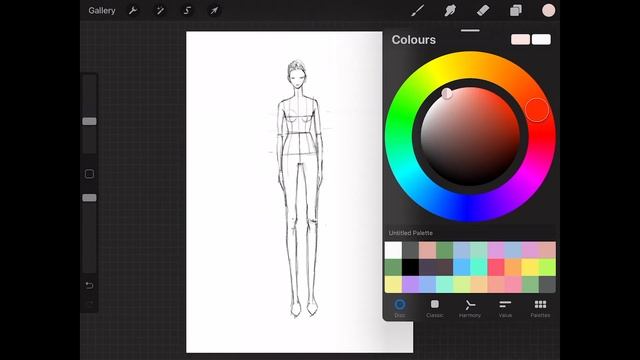Choose the violet purple palette swatch
640x360 pixels.
coord(410,284)
